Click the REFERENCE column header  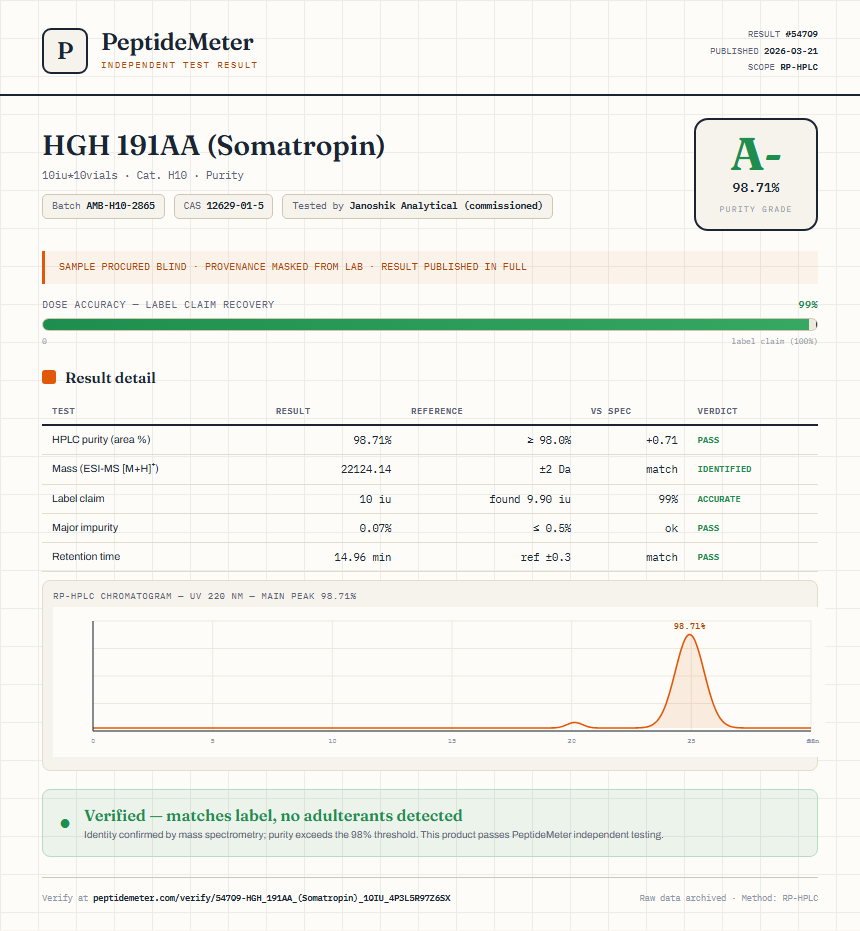(437, 411)
